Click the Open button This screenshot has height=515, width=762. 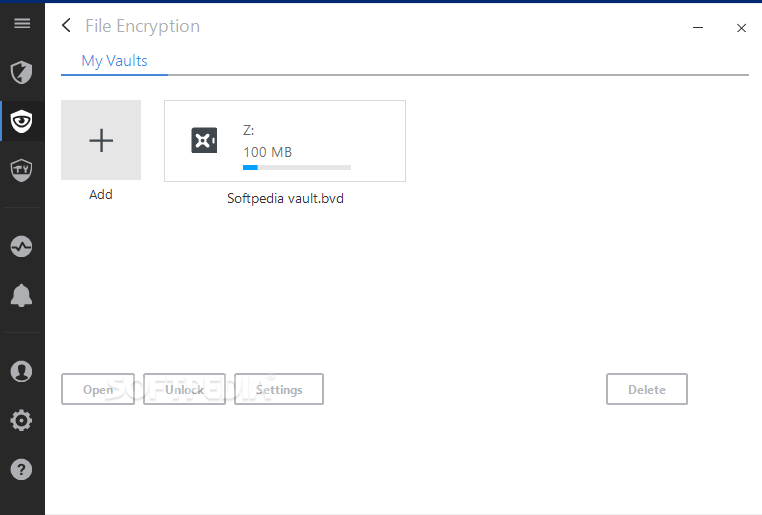(98, 389)
